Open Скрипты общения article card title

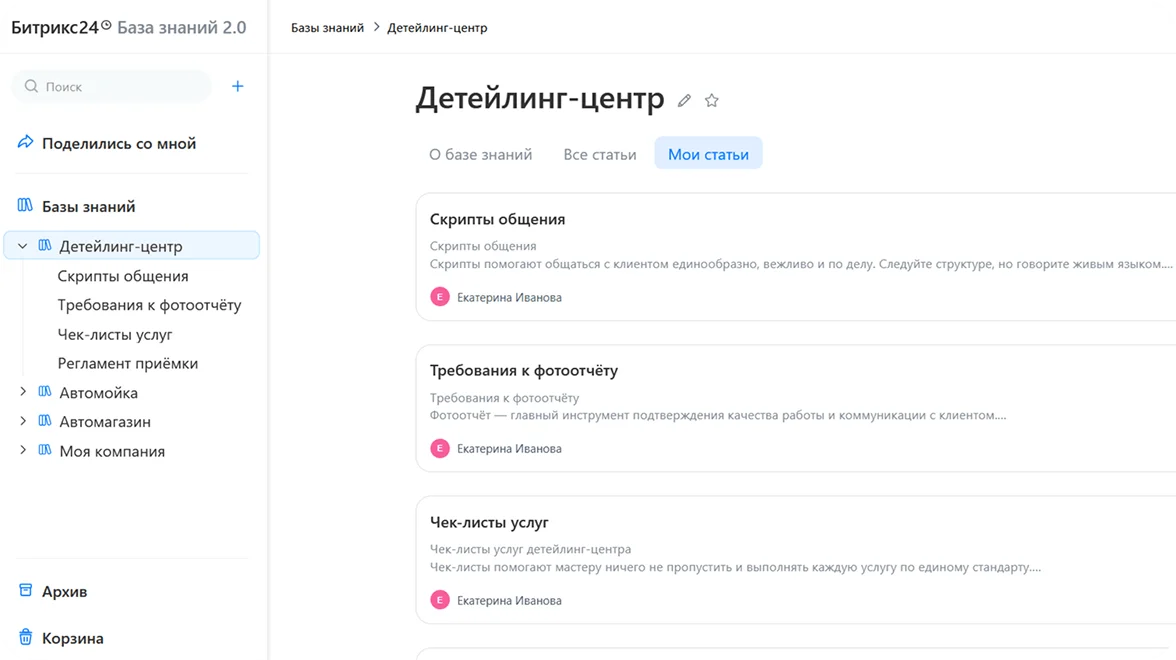point(497,219)
